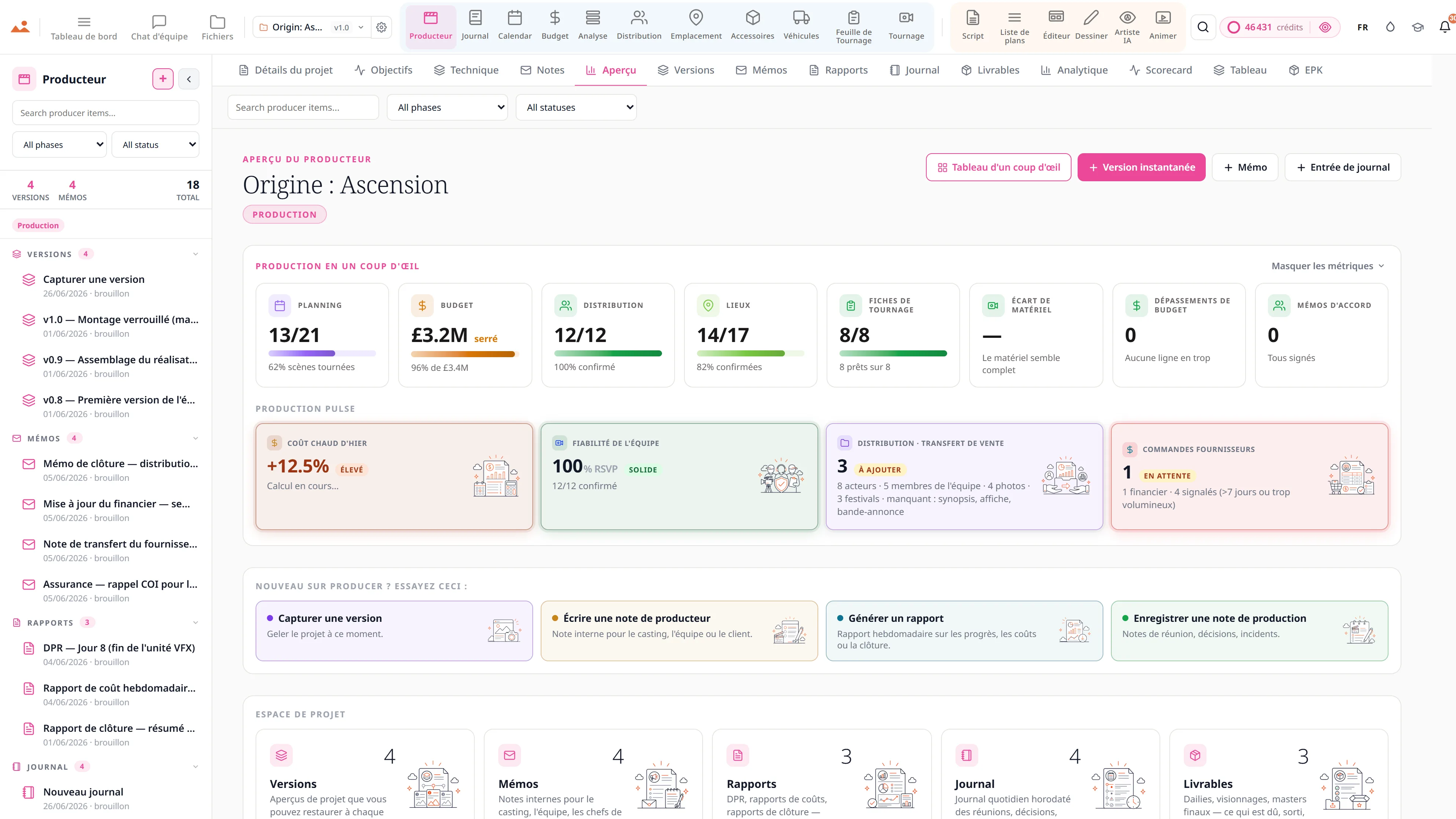
Task: Click the graduation cap tutorial icon
Action: click(1418, 27)
